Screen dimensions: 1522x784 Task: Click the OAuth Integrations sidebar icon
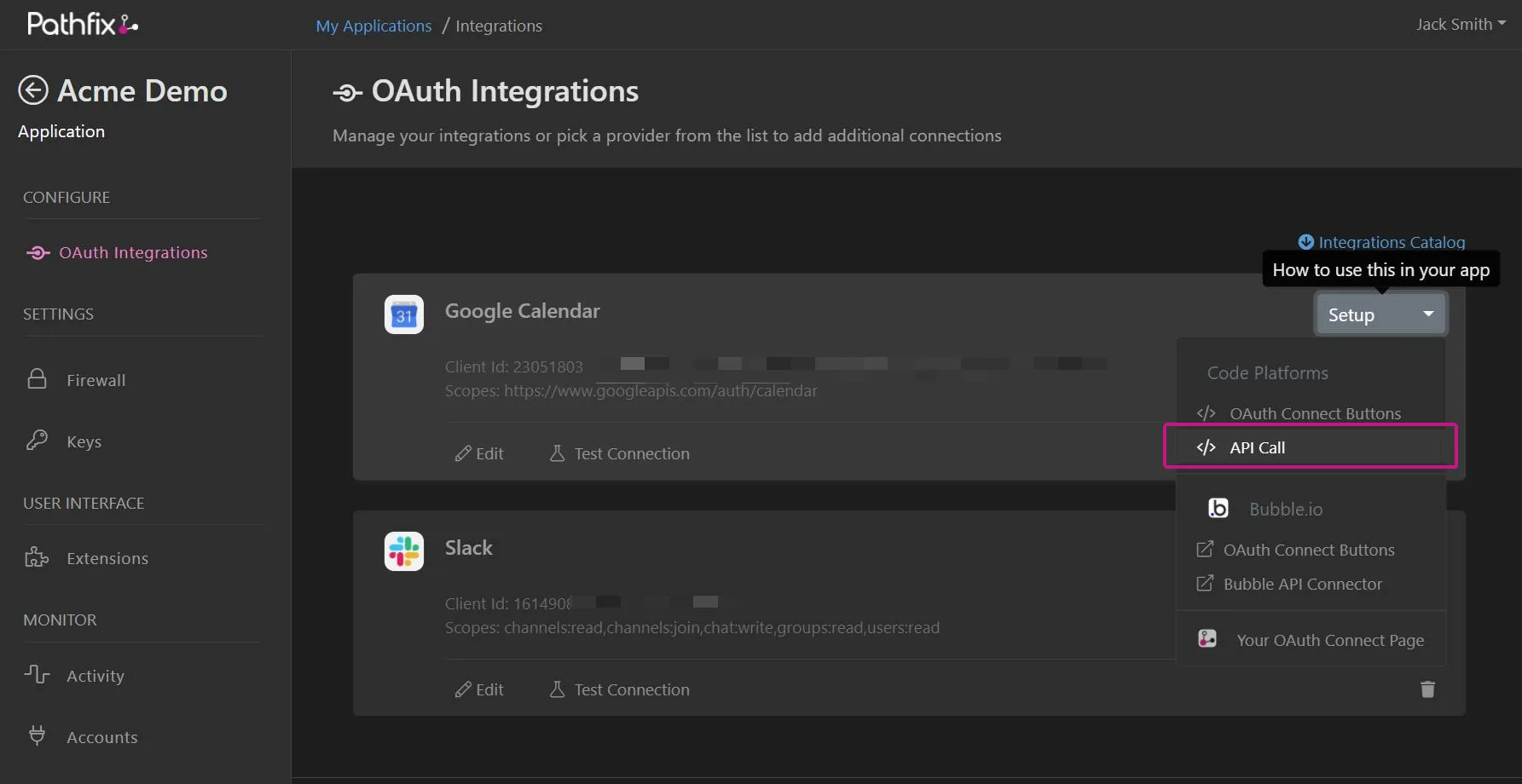coord(38,252)
